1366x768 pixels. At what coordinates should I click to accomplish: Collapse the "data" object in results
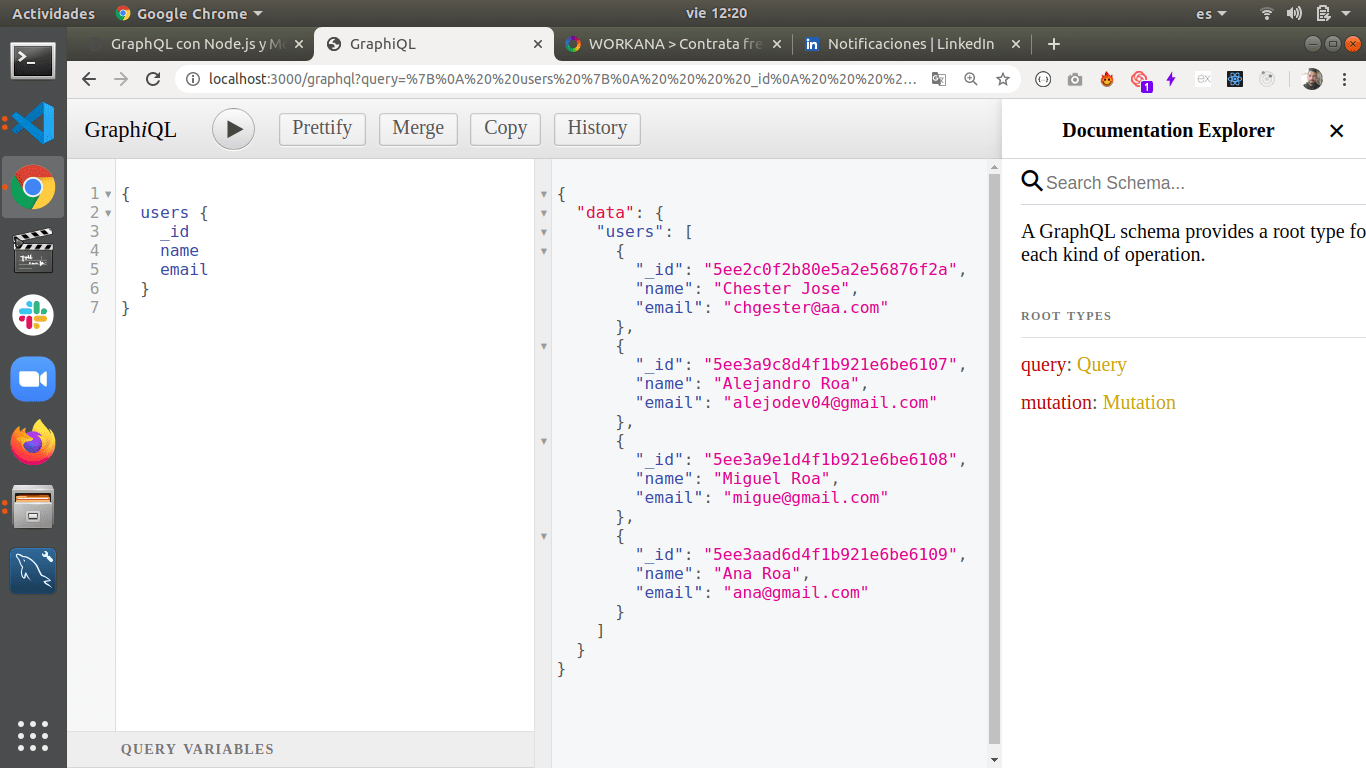(x=544, y=213)
